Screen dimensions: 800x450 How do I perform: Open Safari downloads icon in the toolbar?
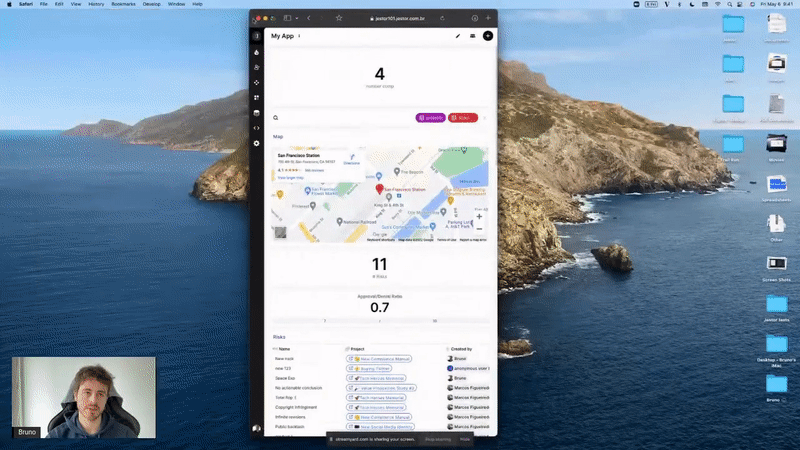click(474, 18)
